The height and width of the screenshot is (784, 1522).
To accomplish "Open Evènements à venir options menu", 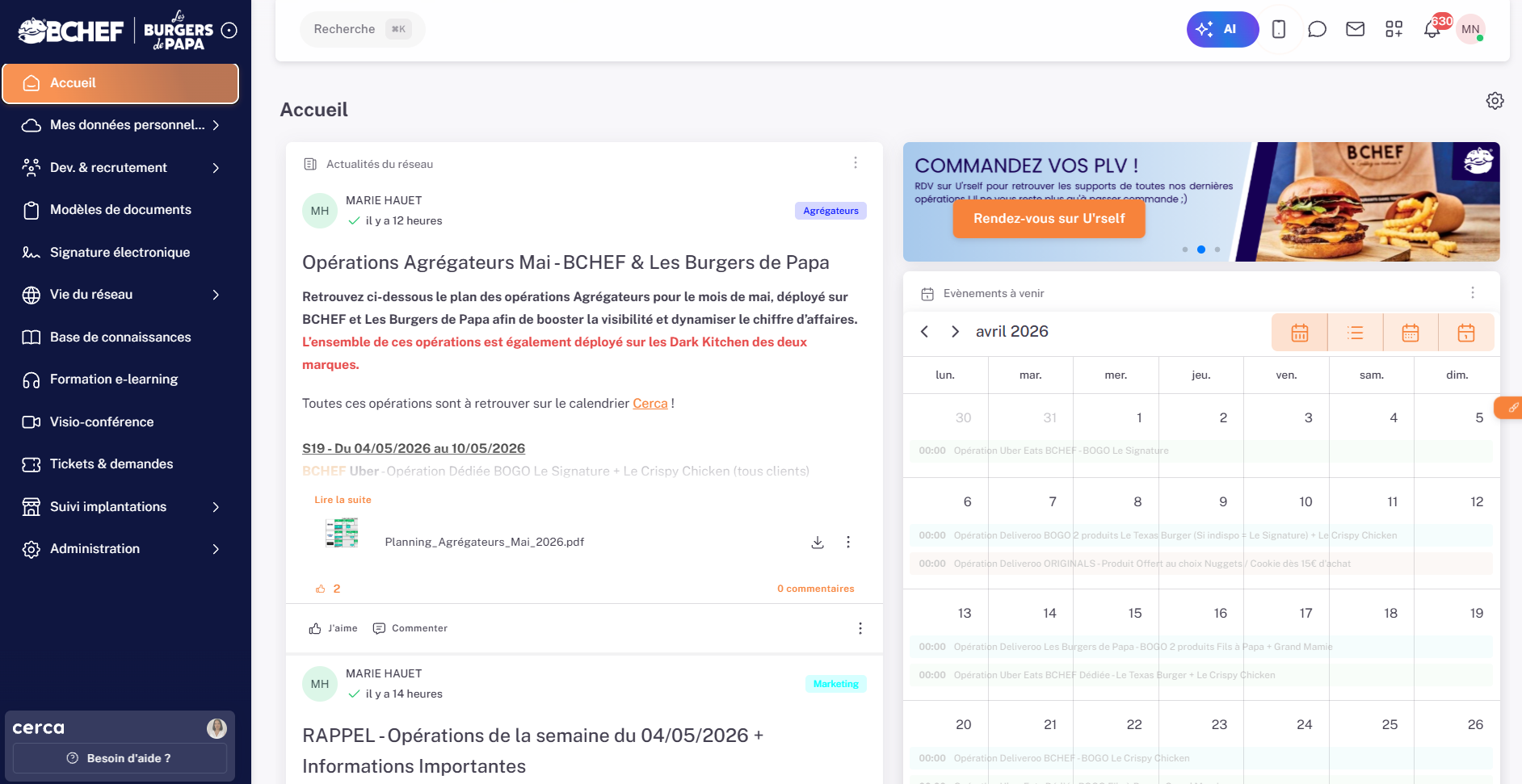I will [1473, 292].
